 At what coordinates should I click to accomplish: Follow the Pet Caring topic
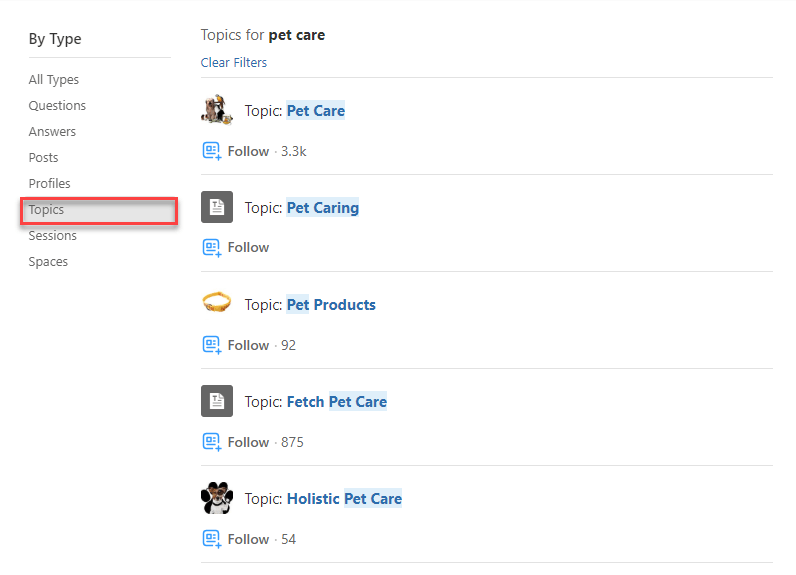pyautogui.click(x=248, y=248)
